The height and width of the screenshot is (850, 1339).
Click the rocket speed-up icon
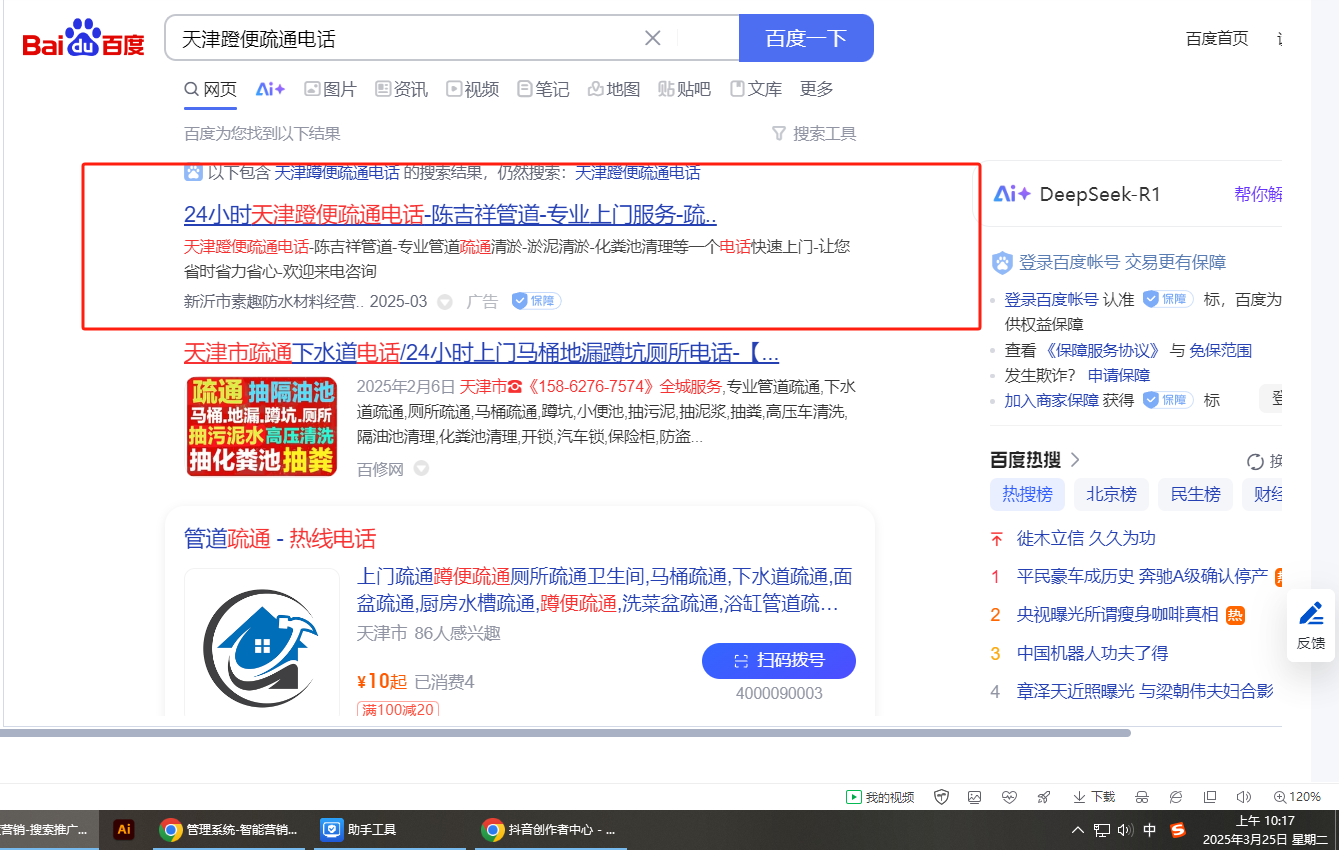(1044, 797)
